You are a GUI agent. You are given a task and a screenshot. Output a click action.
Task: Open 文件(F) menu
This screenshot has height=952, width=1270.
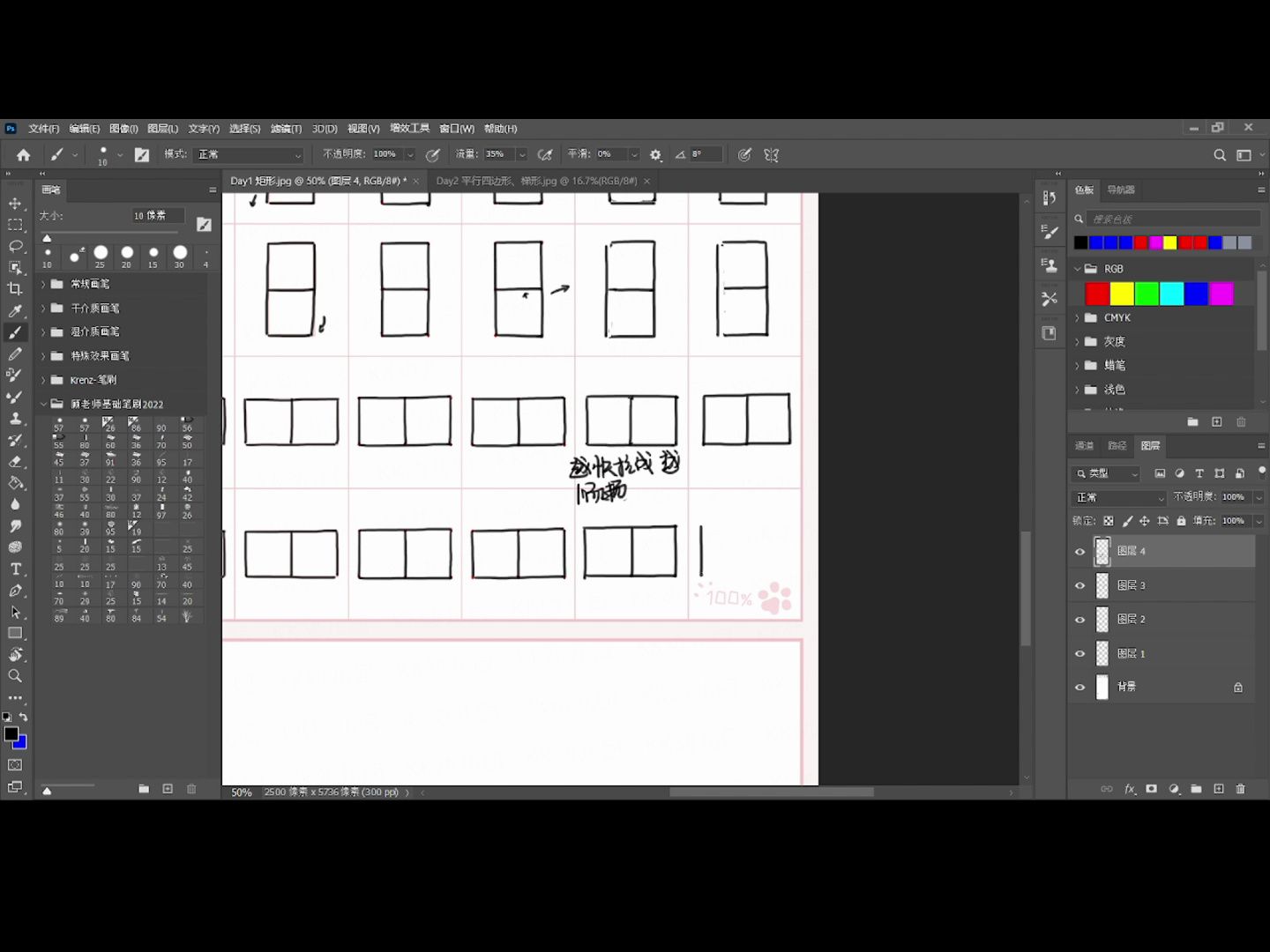44,129
